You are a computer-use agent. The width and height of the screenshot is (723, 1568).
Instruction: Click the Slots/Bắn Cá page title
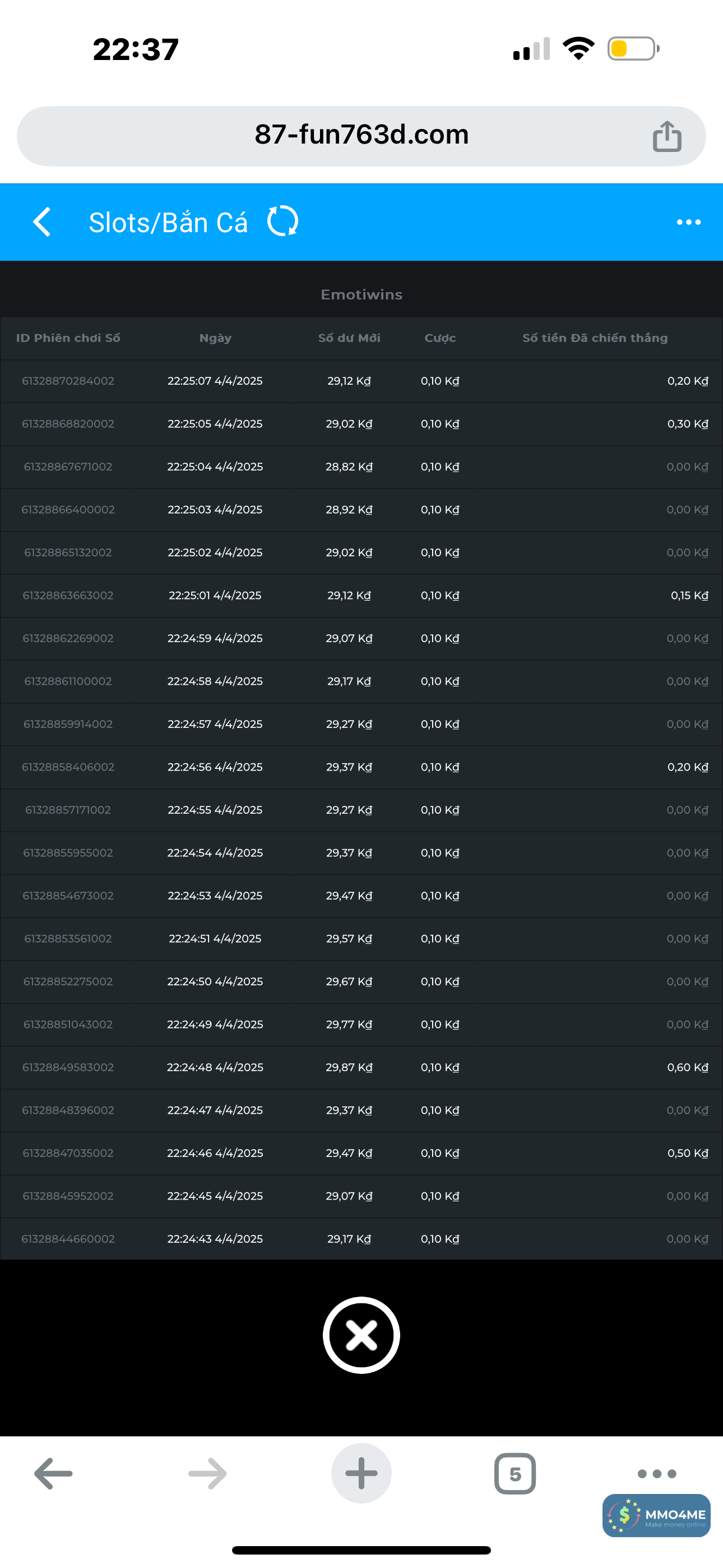168,223
